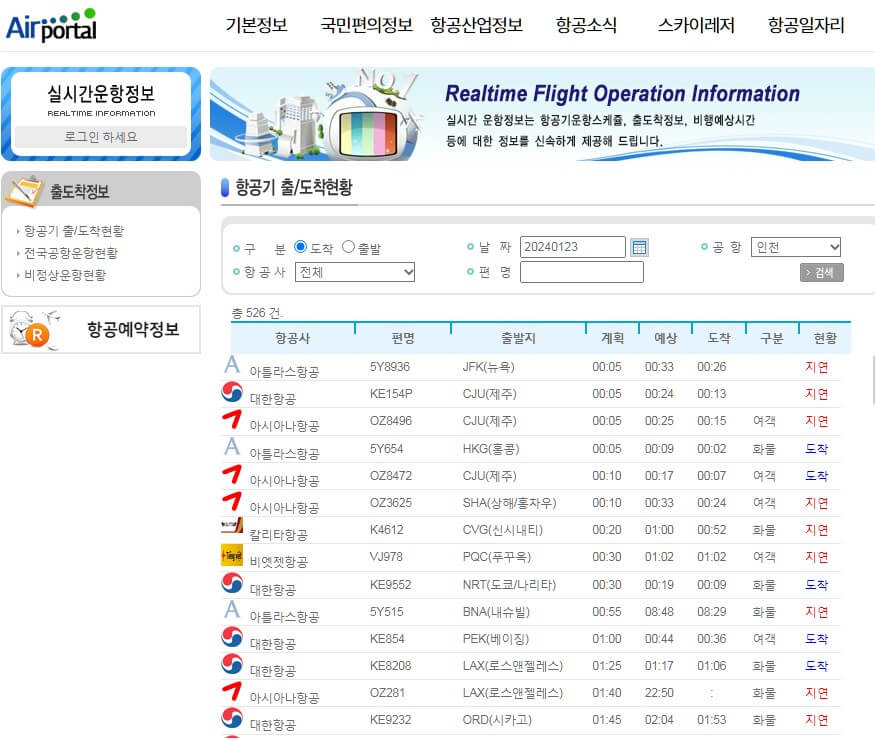Click origin BNA(내슈빌)
875x739 pixels.
pos(496,612)
